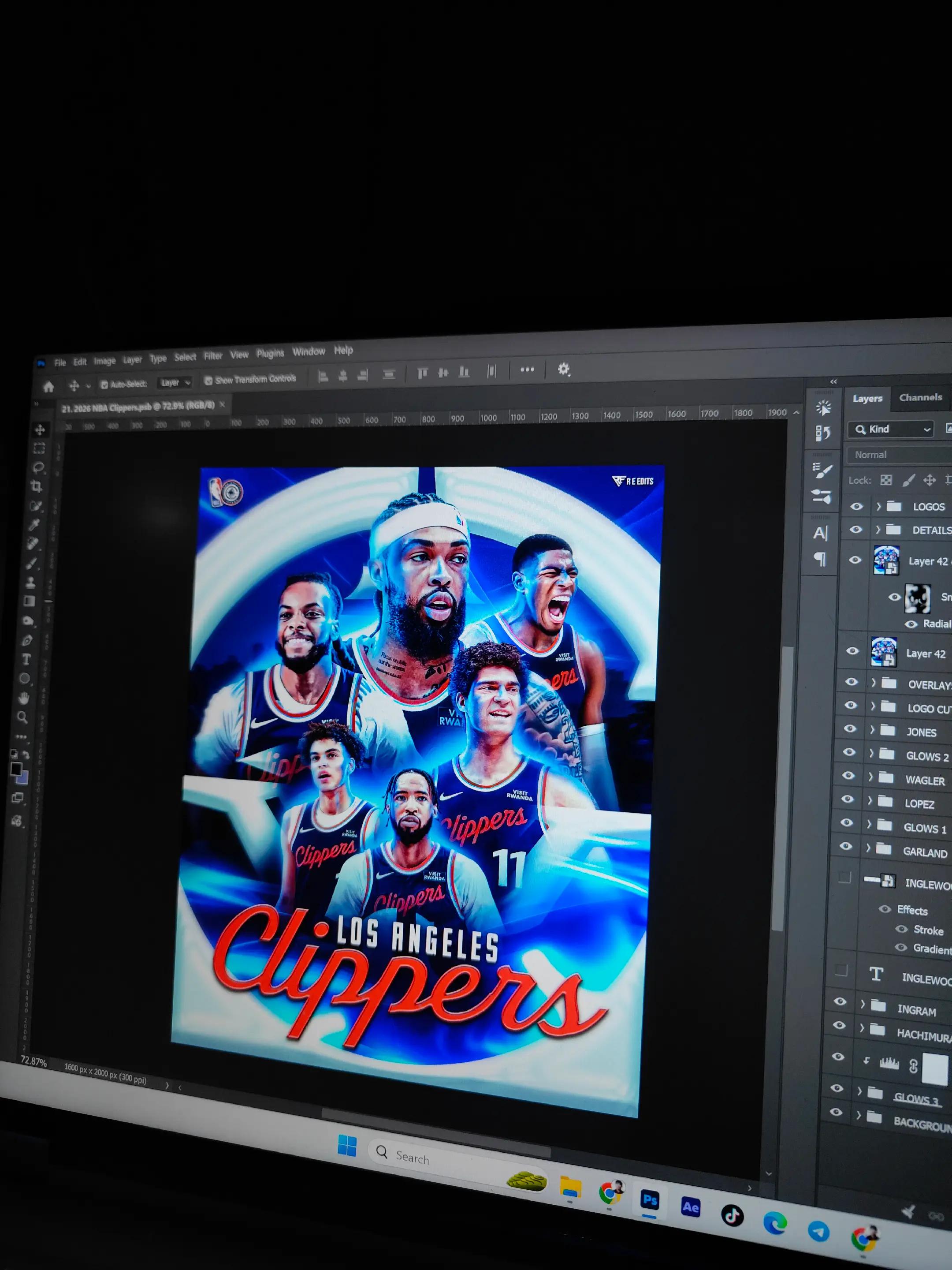Open the File menu

pos(60,362)
